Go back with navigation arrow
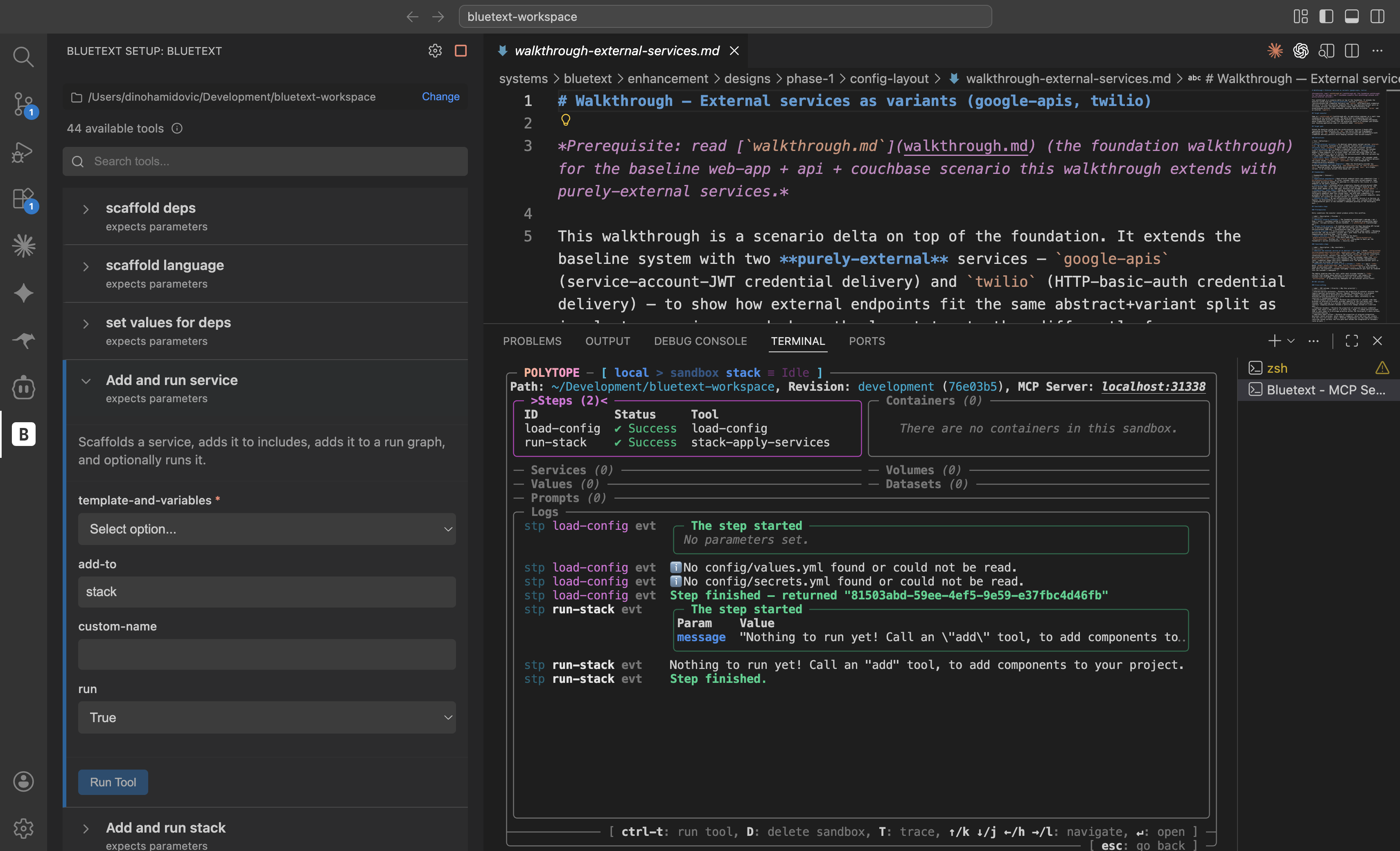Viewport: 1400px width, 851px height. [x=413, y=16]
